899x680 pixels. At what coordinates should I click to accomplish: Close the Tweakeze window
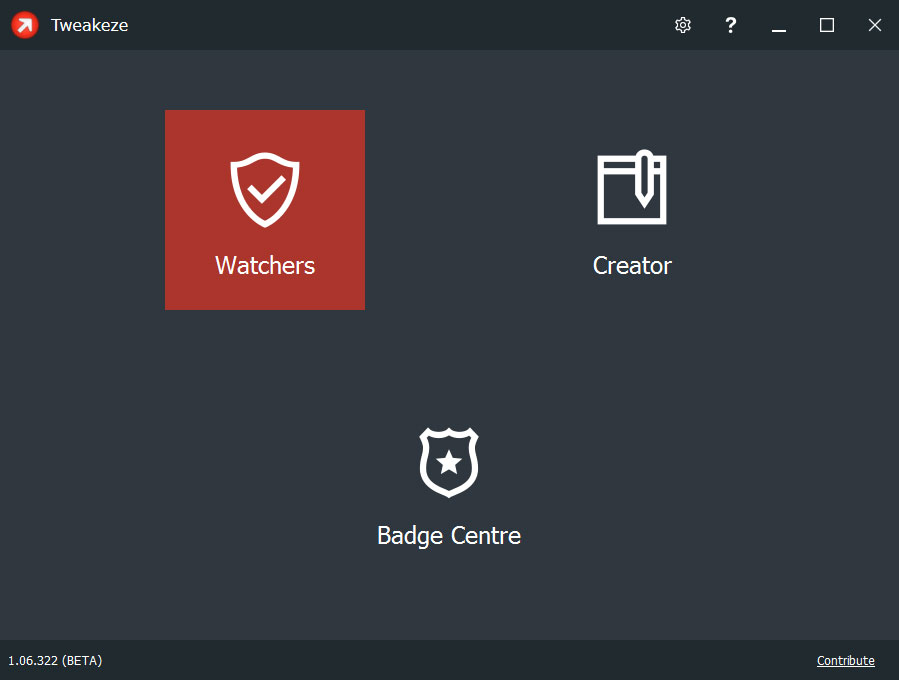(x=875, y=25)
